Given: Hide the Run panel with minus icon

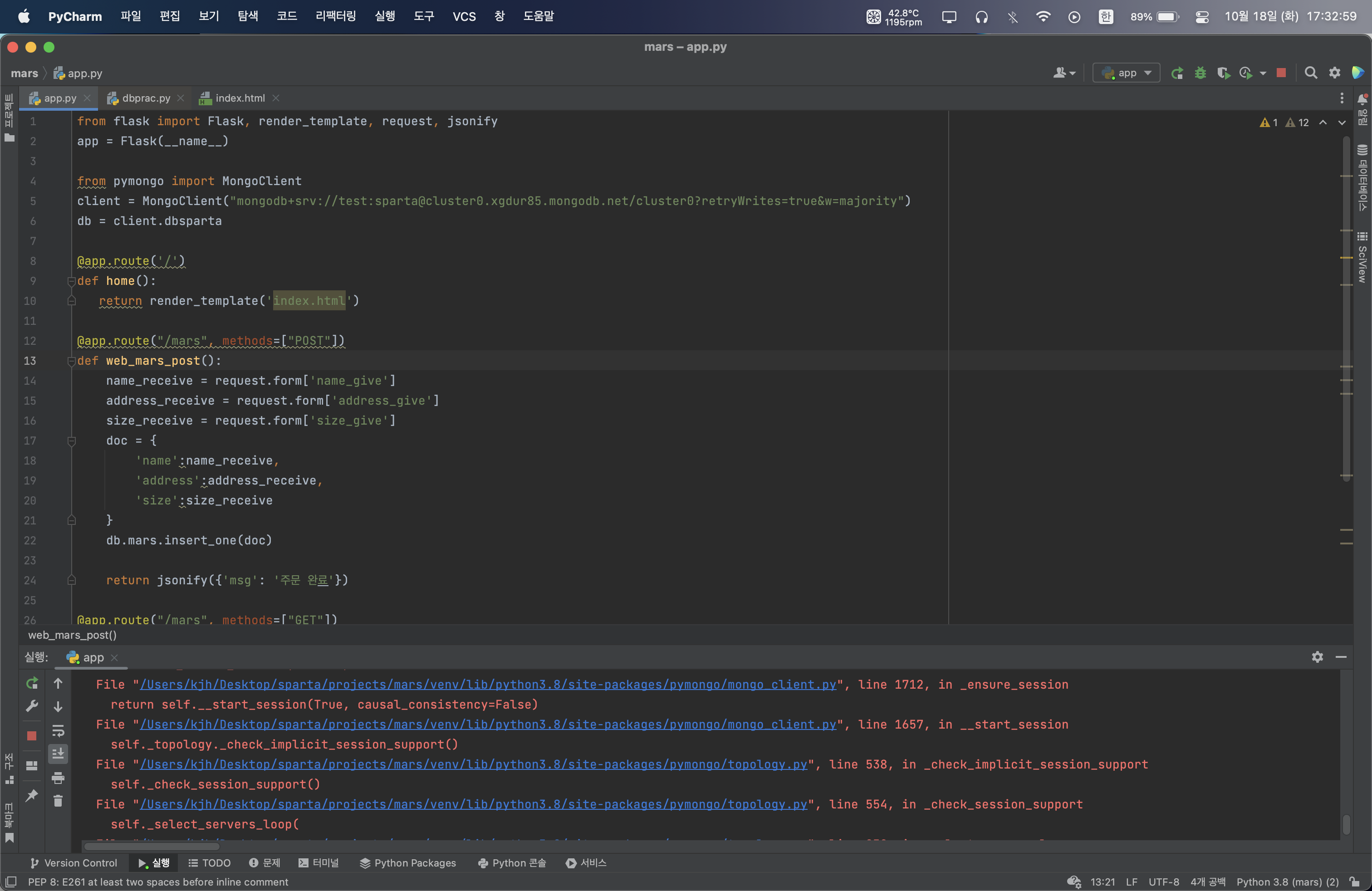Looking at the screenshot, I should click(x=1341, y=657).
